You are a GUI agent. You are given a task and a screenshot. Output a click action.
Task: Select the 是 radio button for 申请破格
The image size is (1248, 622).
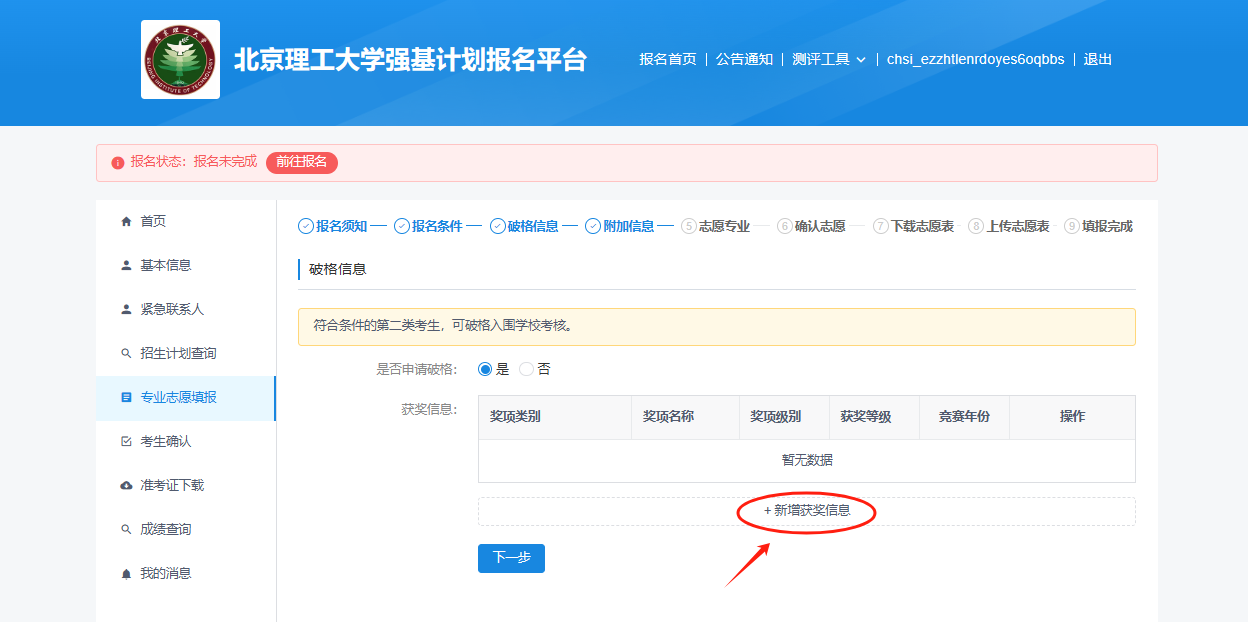(x=486, y=369)
